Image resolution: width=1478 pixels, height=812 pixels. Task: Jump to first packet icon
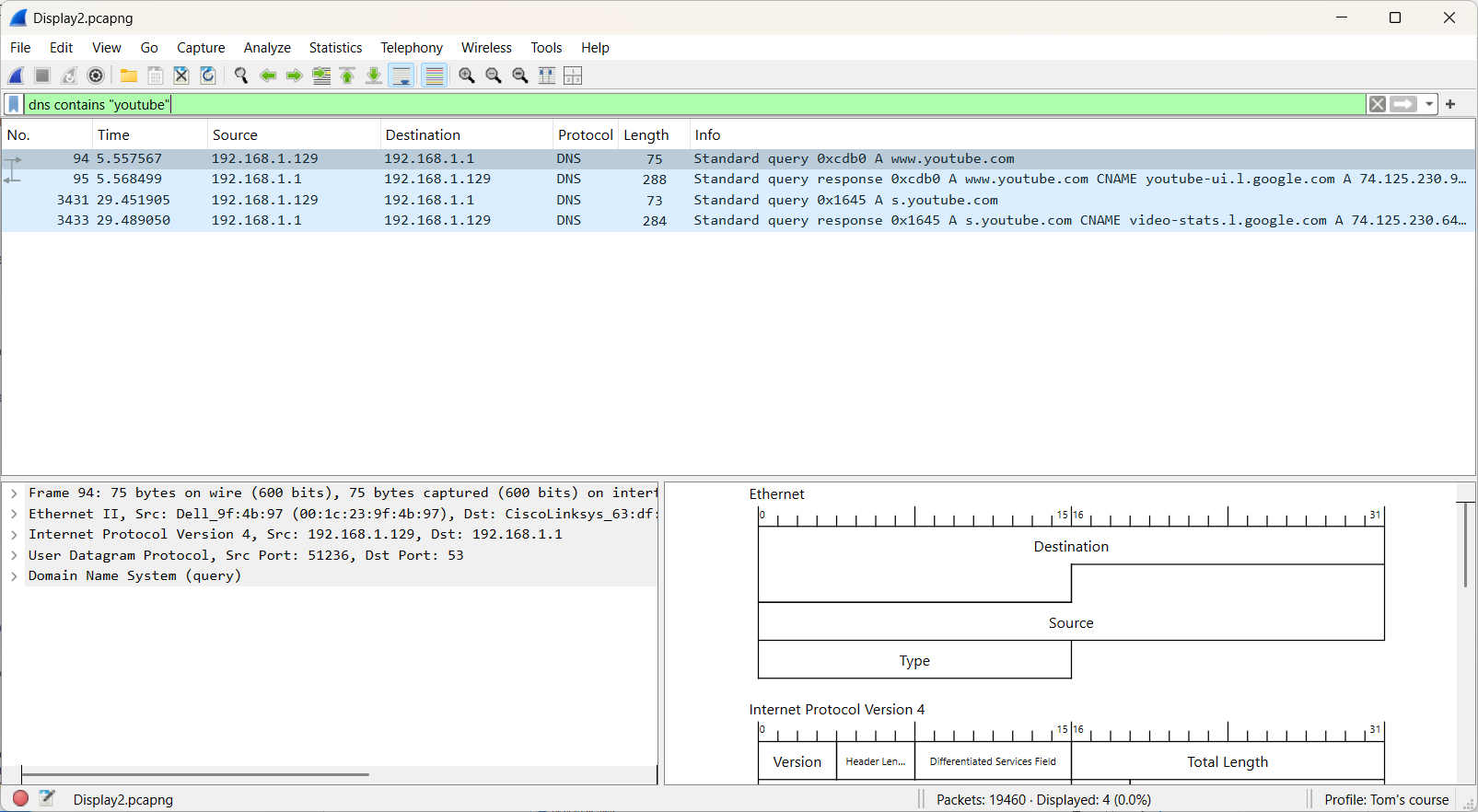(347, 75)
